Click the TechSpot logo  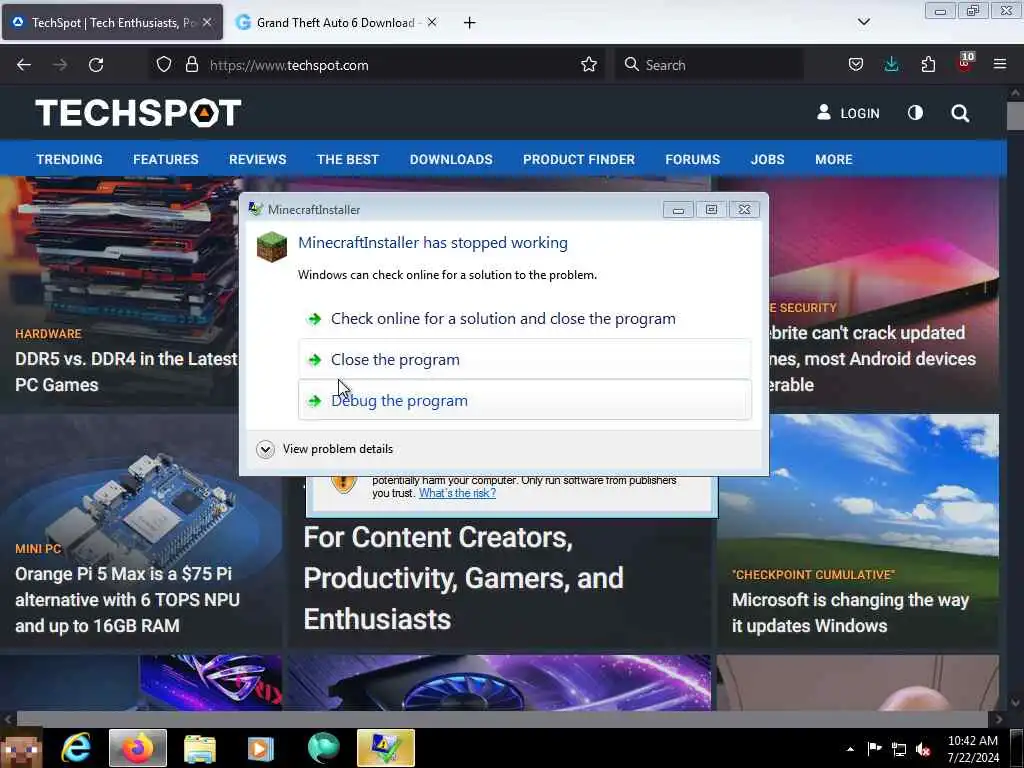pyautogui.click(x=138, y=113)
